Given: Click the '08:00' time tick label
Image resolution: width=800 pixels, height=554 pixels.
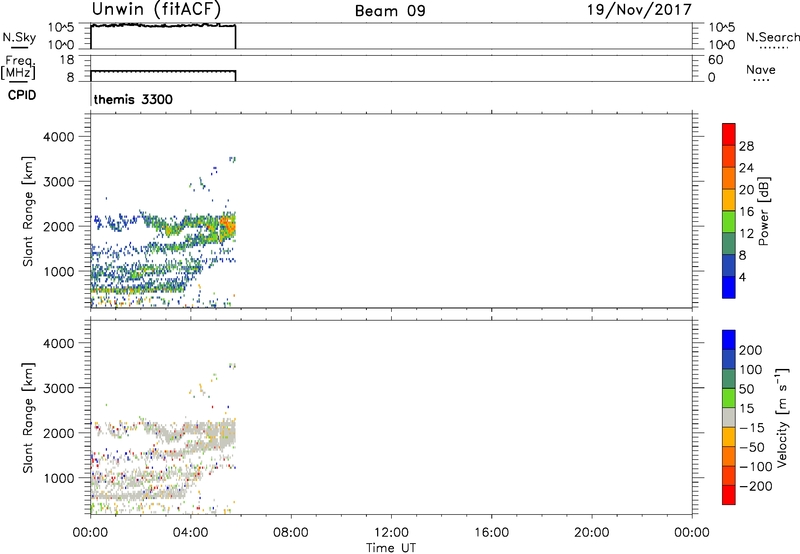Looking at the screenshot, I should (290, 533).
